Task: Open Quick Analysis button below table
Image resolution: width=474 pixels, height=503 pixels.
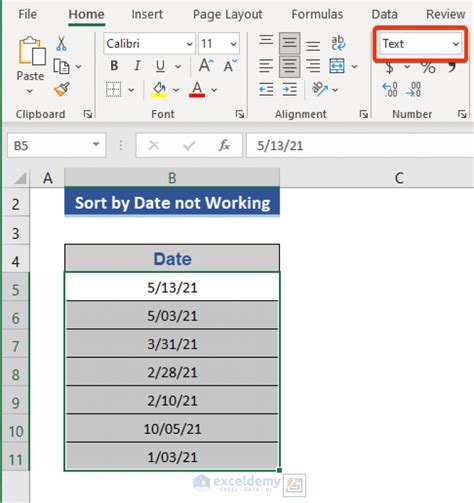Action: pyautogui.click(x=294, y=485)
